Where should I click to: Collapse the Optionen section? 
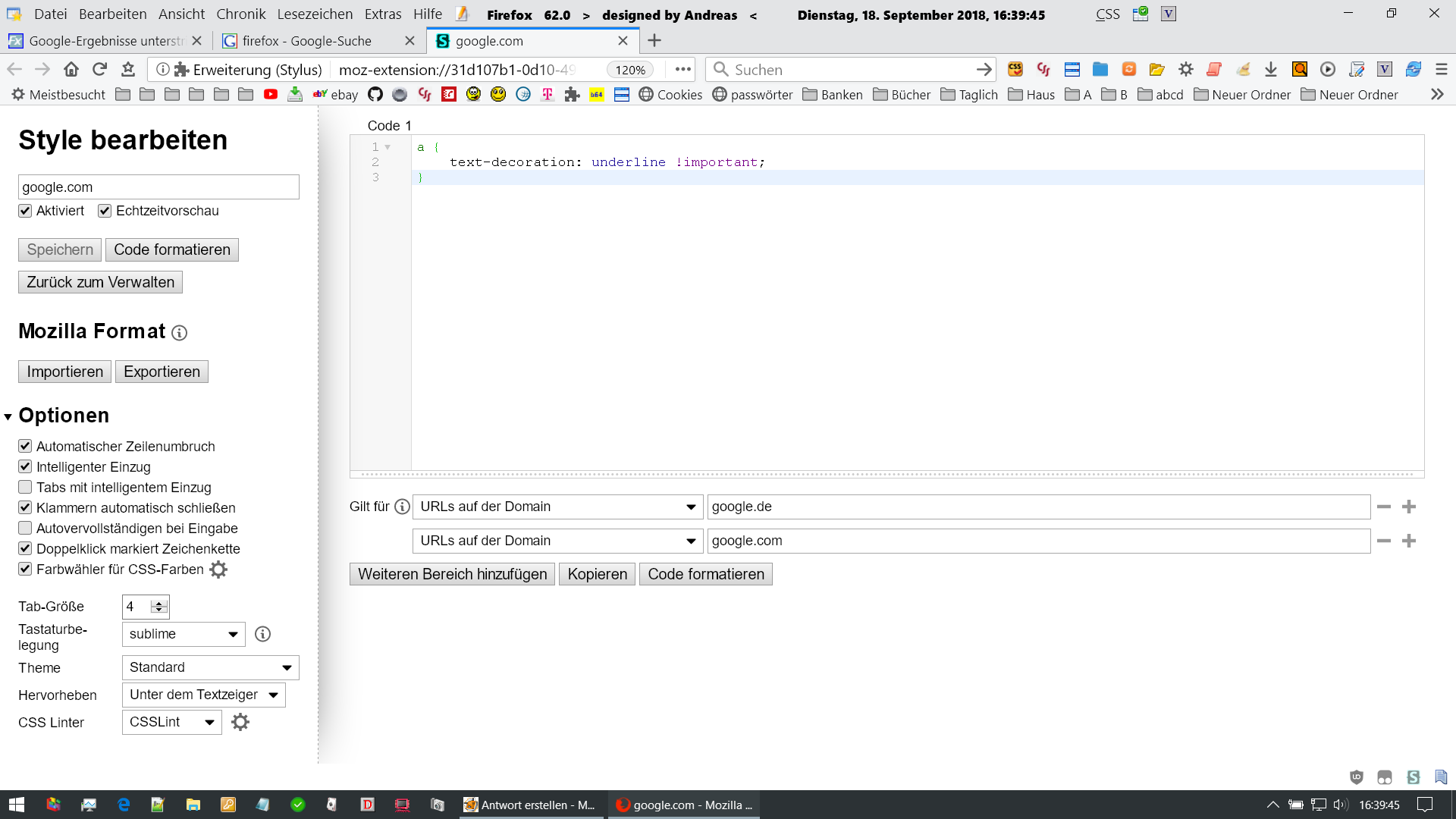pyautogui.click(x=8, y=416)
